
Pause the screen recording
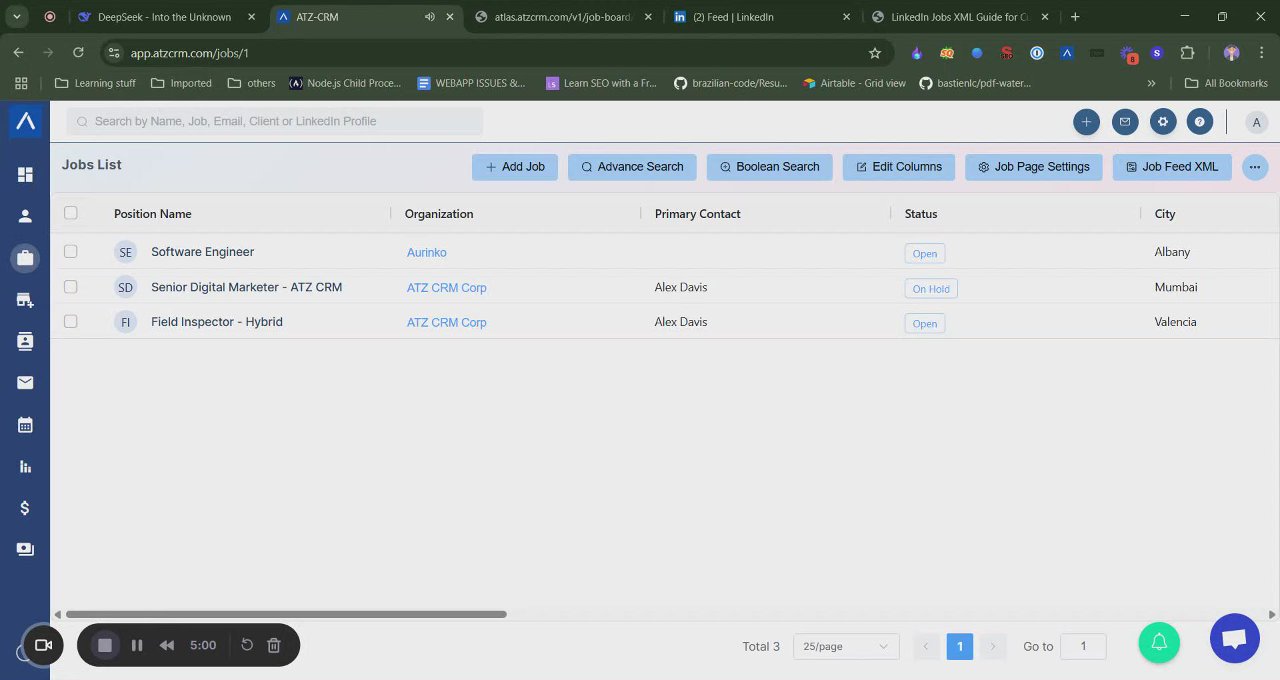click(137, 645)
